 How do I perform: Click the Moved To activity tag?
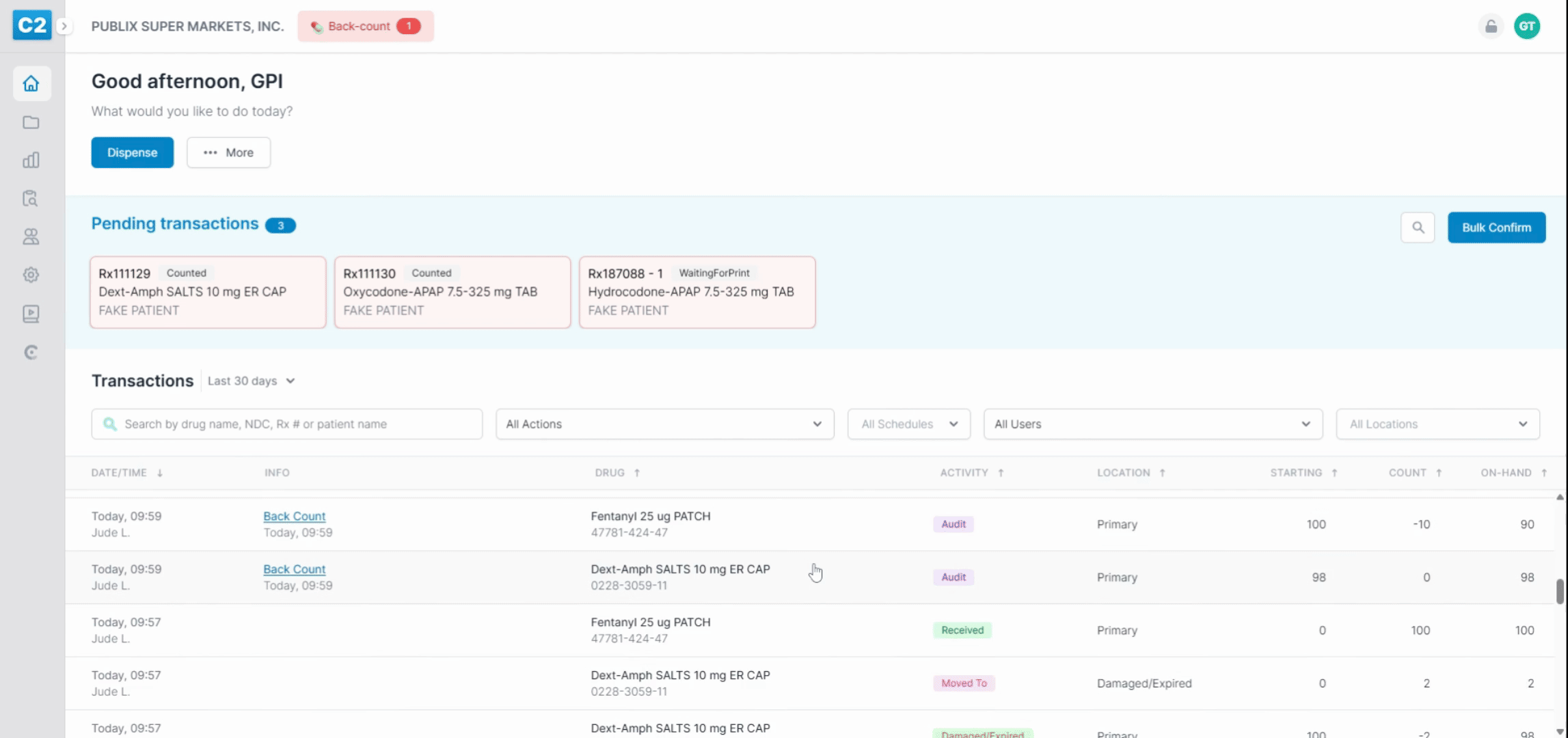click(x=964, y=683)
